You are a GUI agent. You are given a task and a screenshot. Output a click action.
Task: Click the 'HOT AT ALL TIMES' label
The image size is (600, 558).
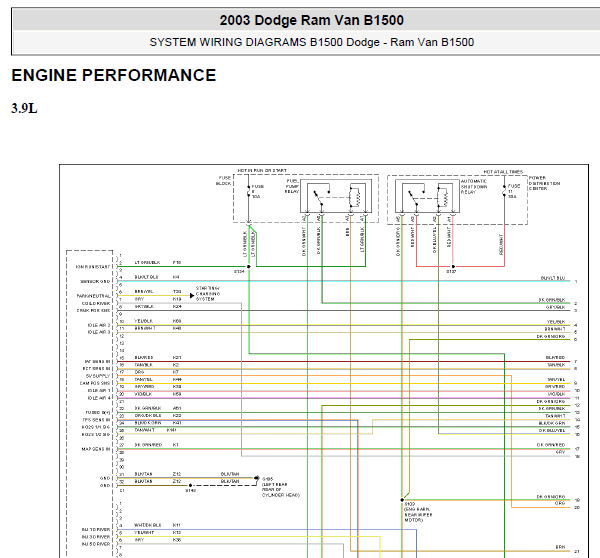point(503,172)
